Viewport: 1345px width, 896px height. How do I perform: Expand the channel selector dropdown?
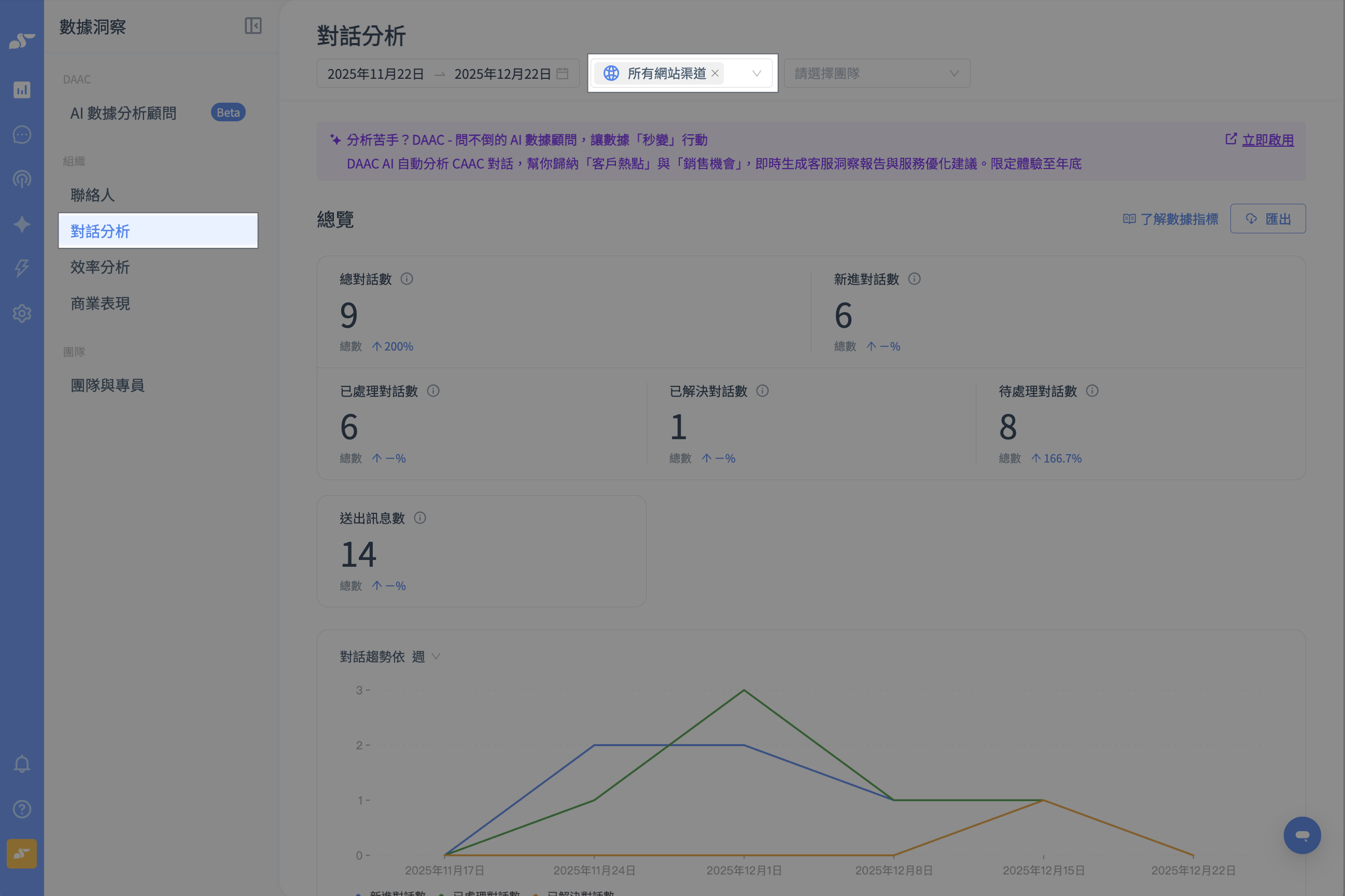point(756,73)
